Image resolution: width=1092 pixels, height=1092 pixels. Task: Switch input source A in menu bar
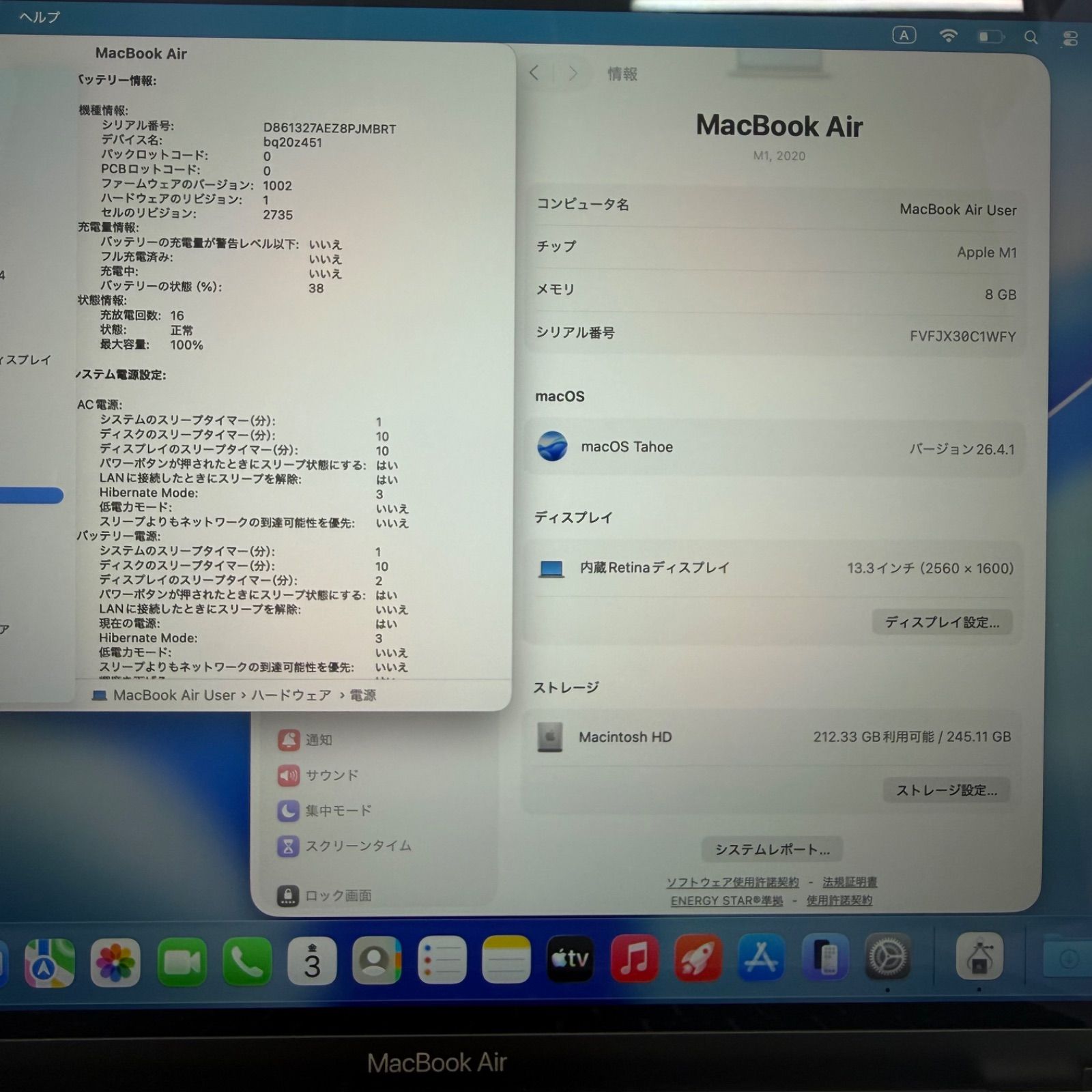point(904,35)
